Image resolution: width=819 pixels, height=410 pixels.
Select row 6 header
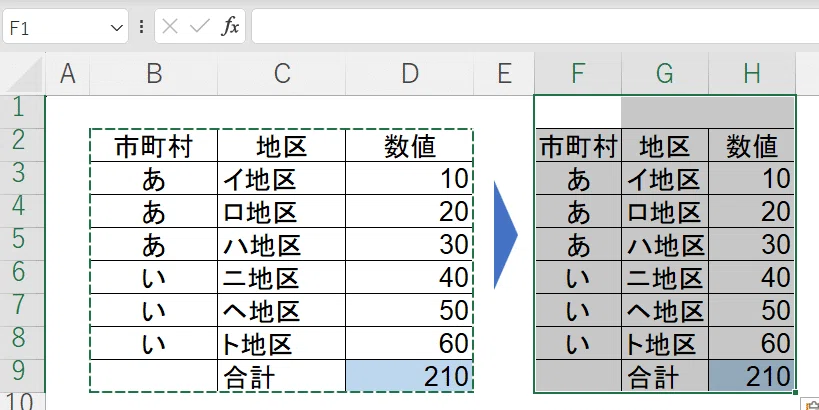point(22,276)
